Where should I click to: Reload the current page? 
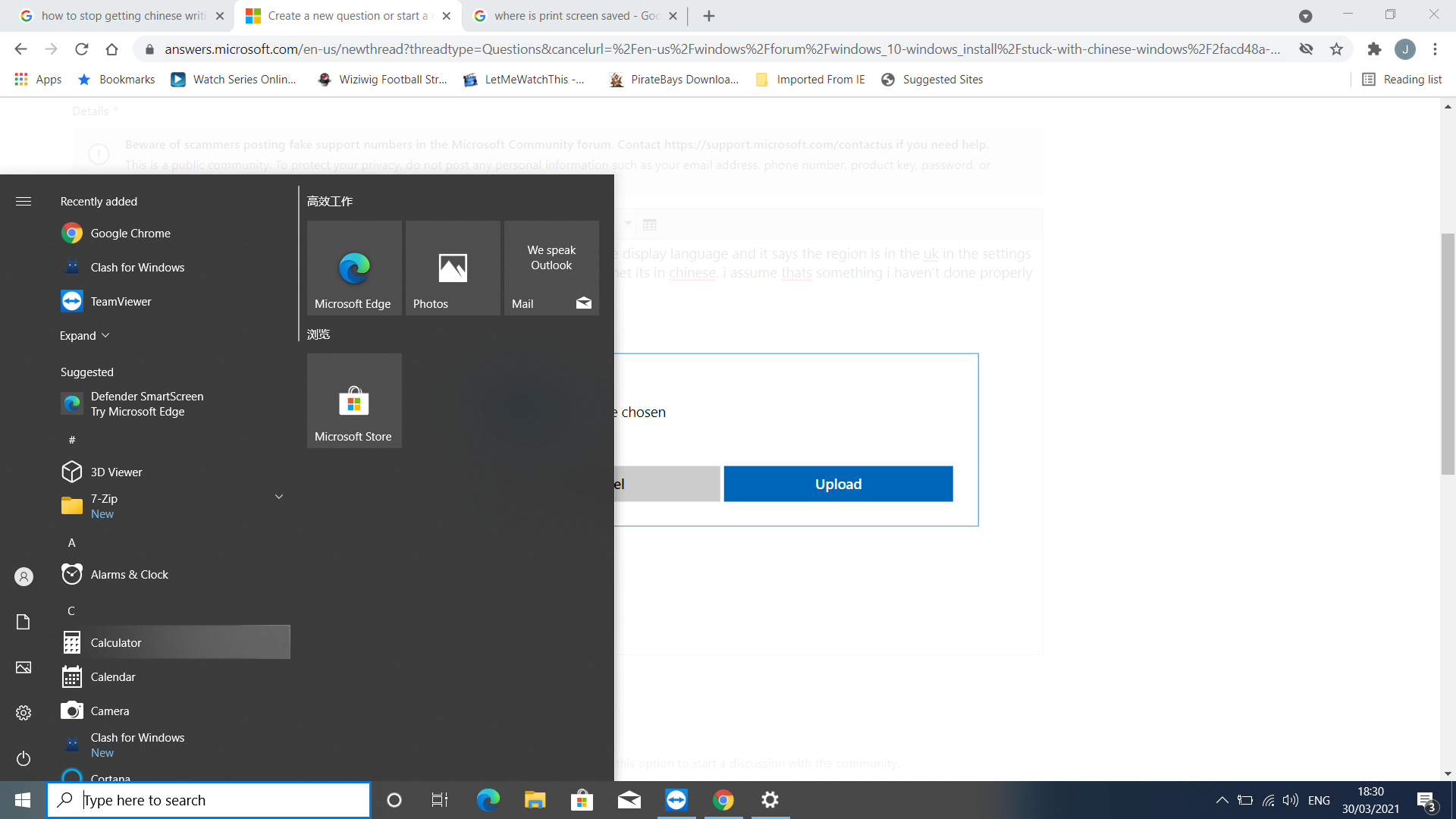click(82, 49)
